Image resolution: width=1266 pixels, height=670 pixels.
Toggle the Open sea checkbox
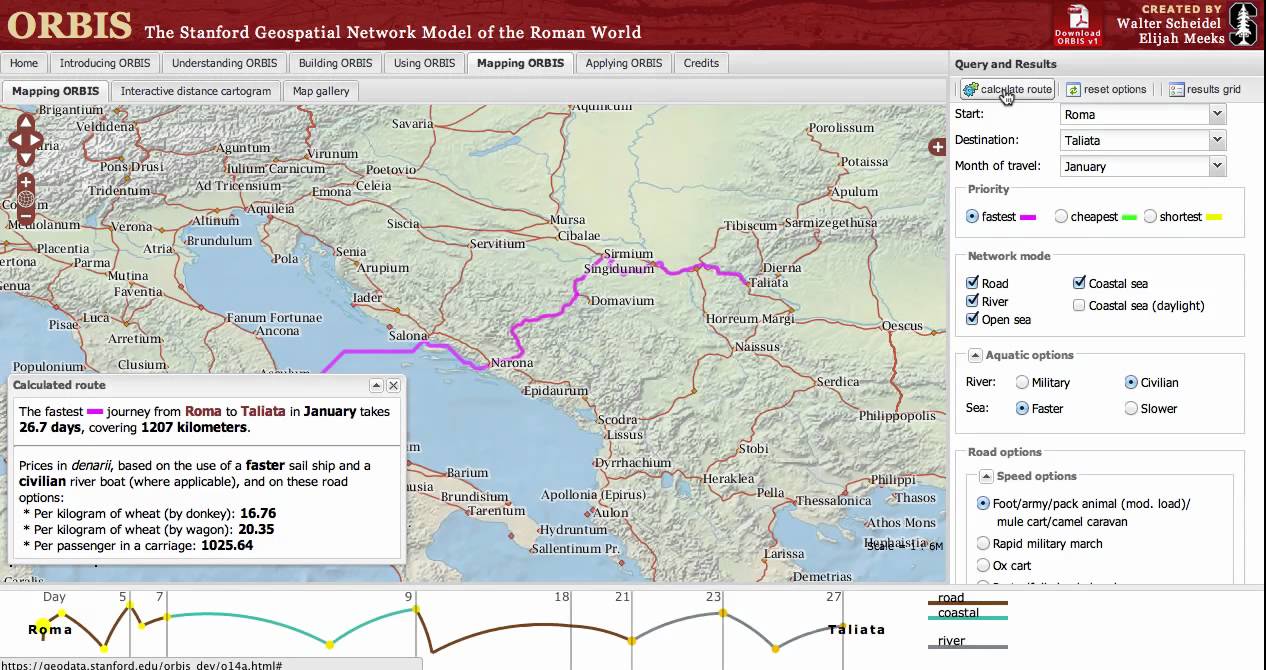[x=973, y=319]
